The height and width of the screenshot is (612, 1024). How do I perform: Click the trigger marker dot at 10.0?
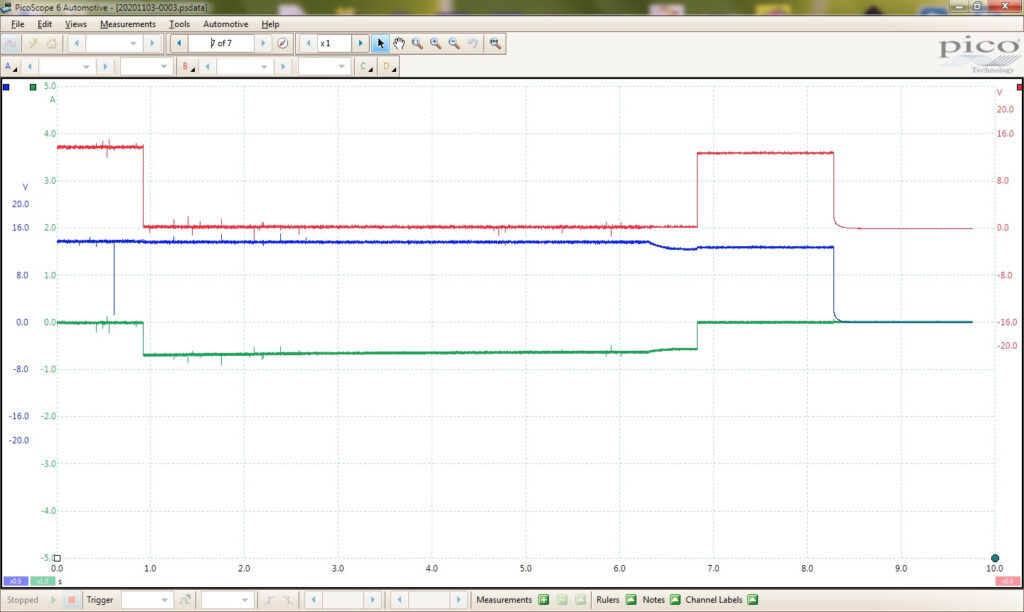995,558
